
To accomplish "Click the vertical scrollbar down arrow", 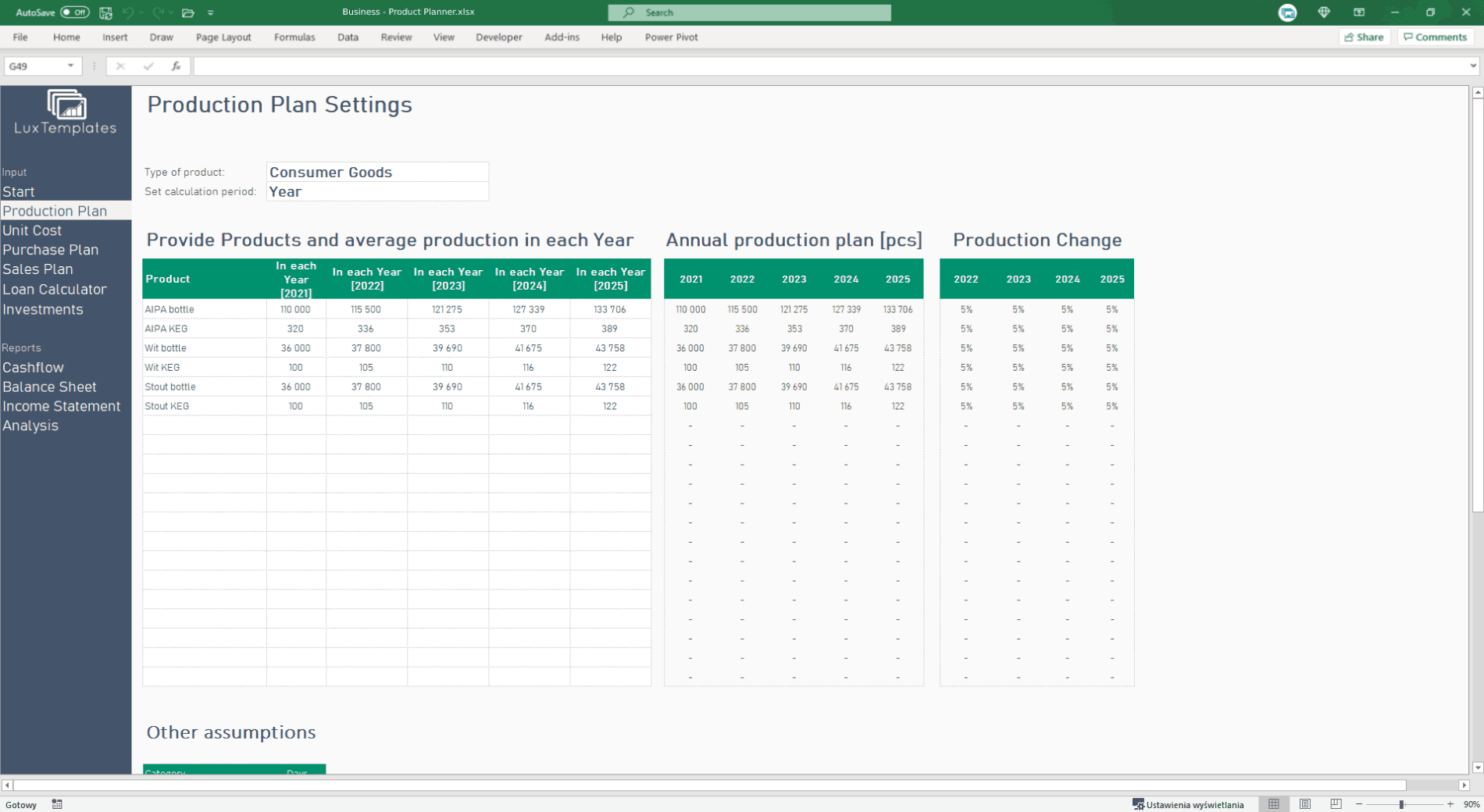I will [1477, 767].
